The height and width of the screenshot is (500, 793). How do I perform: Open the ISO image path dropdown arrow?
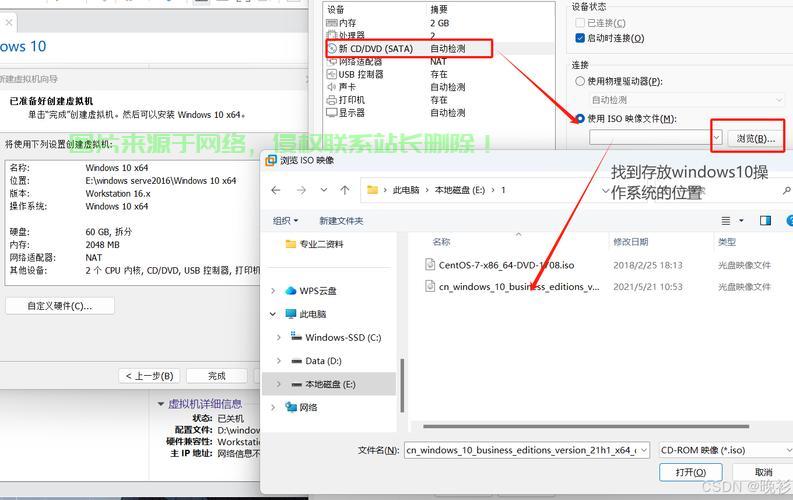717,137
